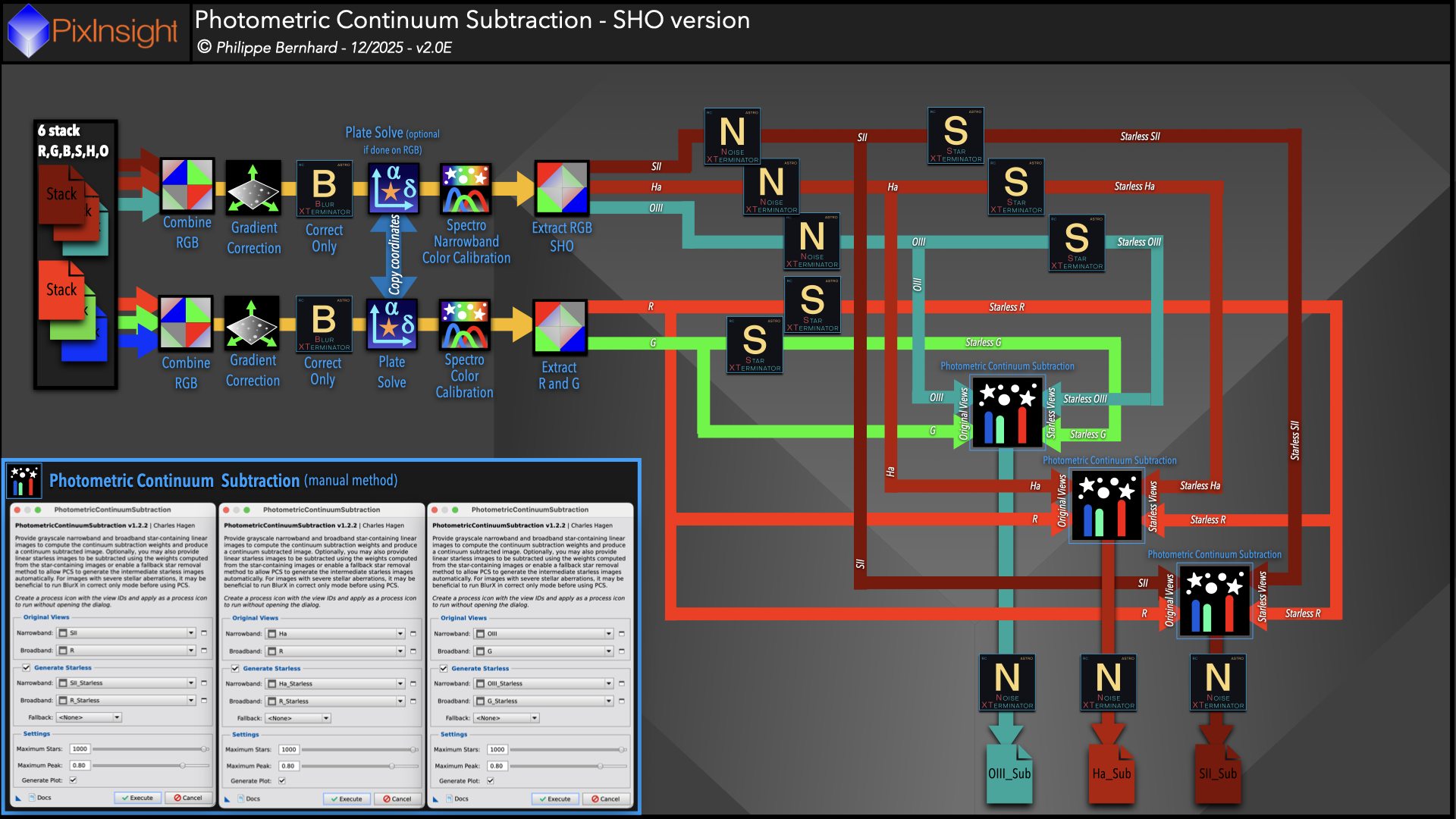Click Maximum Stars field in OIII dialog
Image resolution: width=1456 pixels, height=819 pixels.
click(497, 749)
